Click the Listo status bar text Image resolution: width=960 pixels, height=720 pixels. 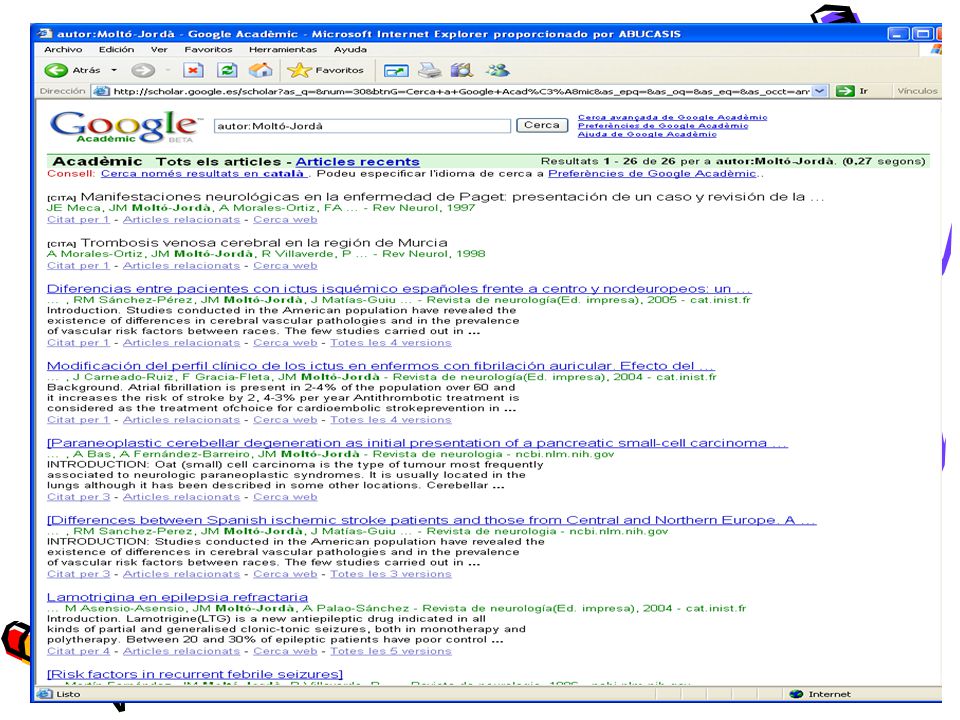pos(68,694)
